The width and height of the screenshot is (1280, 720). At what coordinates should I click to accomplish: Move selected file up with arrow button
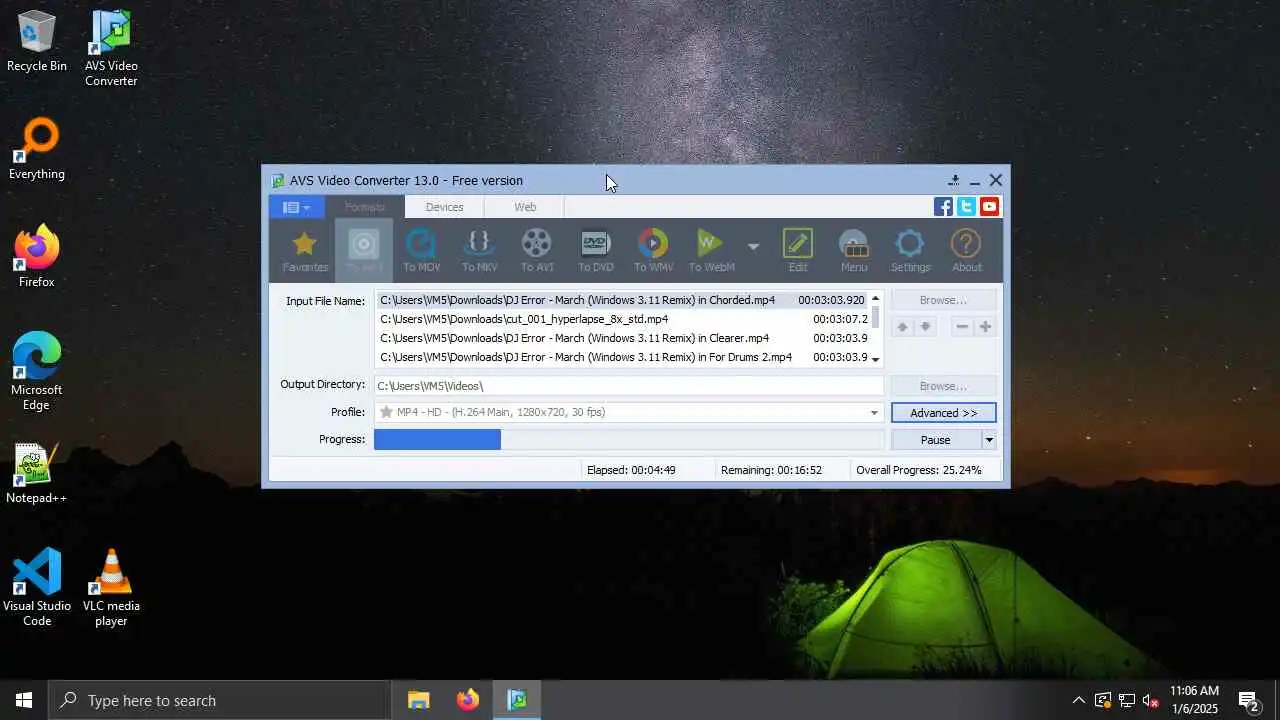(902, 327)
